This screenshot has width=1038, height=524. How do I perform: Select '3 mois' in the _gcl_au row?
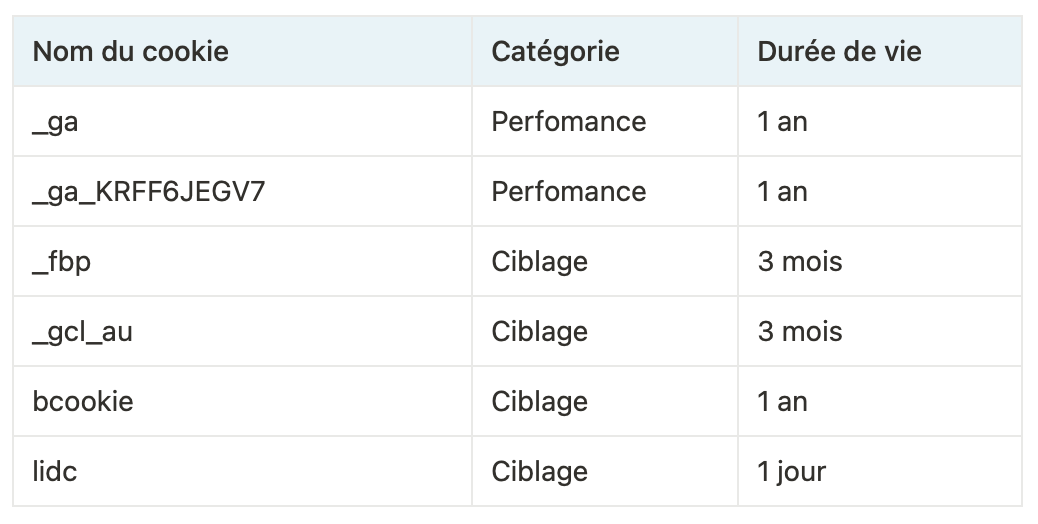click(800, 332)
